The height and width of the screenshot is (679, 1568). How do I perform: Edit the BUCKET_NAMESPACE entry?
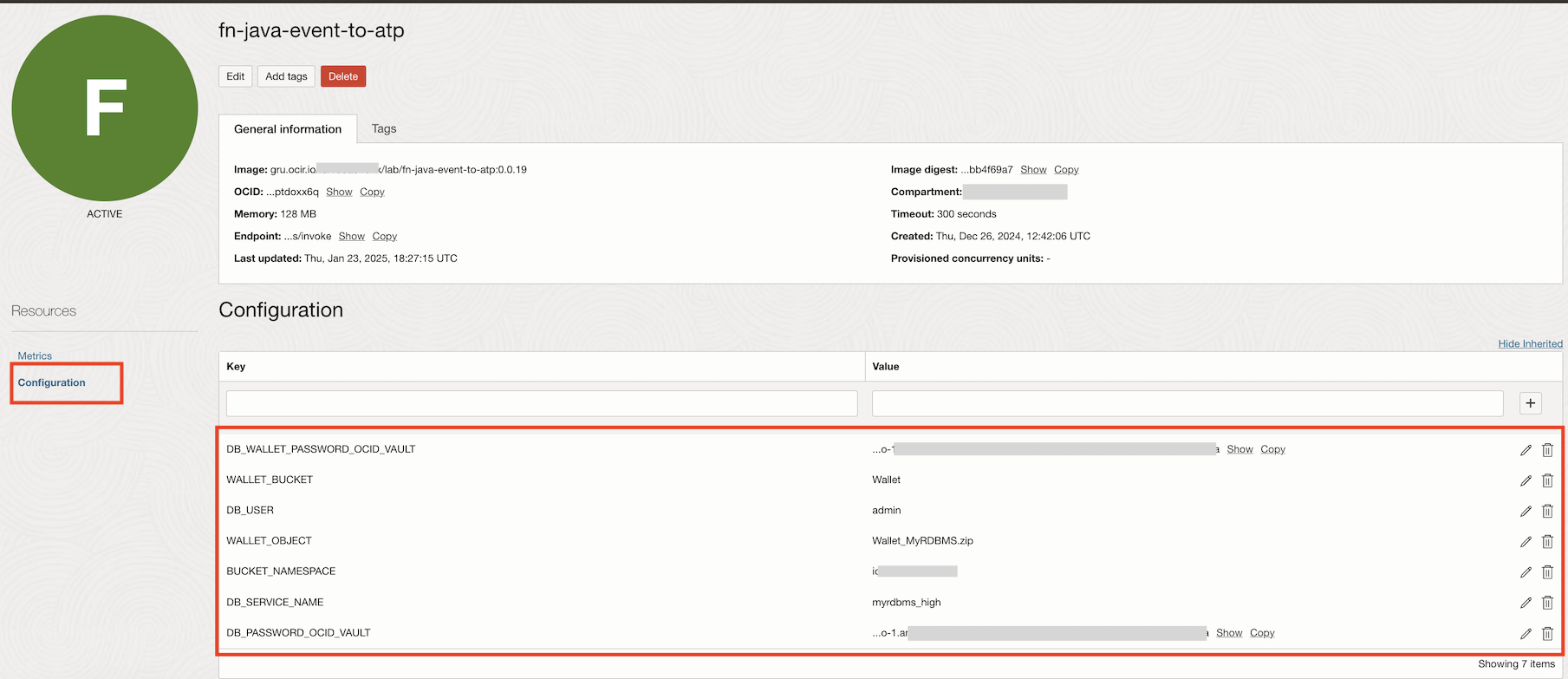click(x=1526, y=572)
